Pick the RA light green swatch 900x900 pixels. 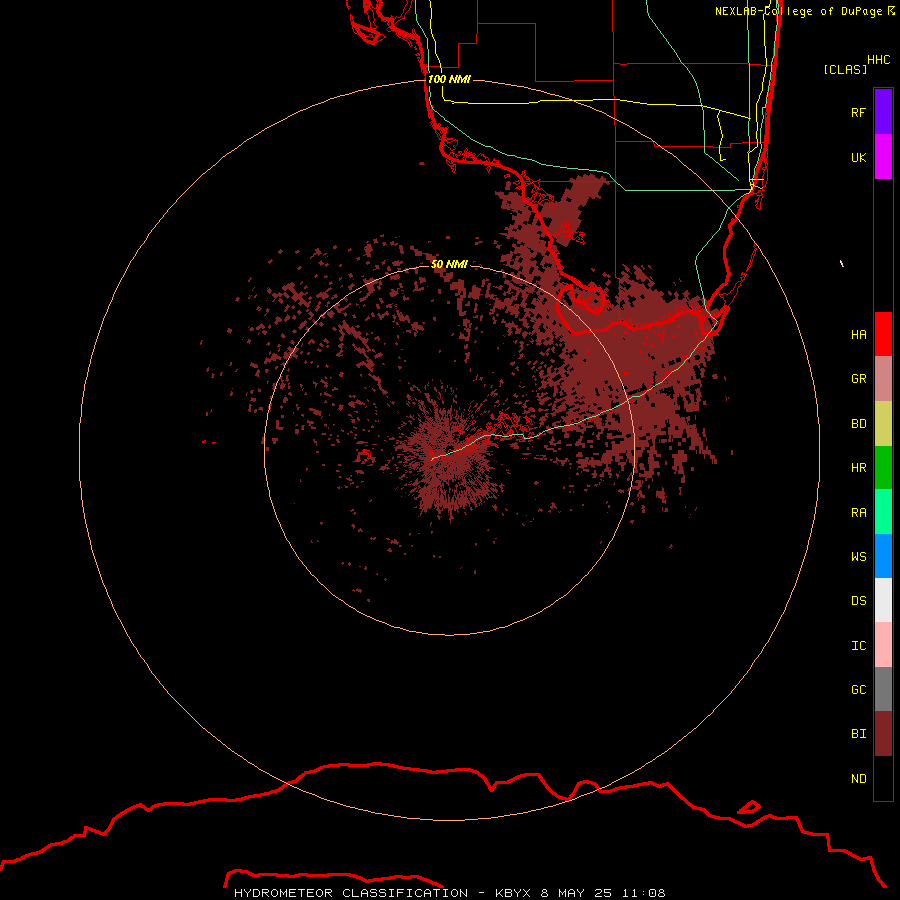(x=883, y=512)
